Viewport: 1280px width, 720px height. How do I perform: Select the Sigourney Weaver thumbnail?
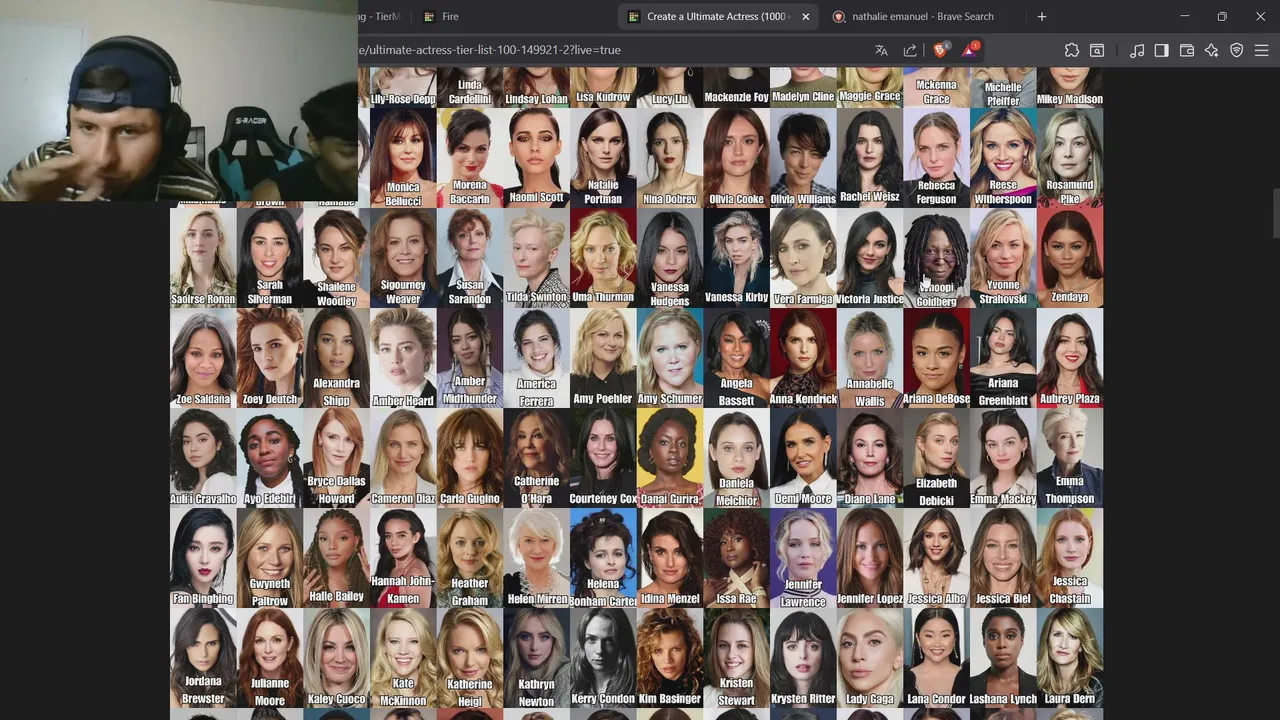click(403, 257)
